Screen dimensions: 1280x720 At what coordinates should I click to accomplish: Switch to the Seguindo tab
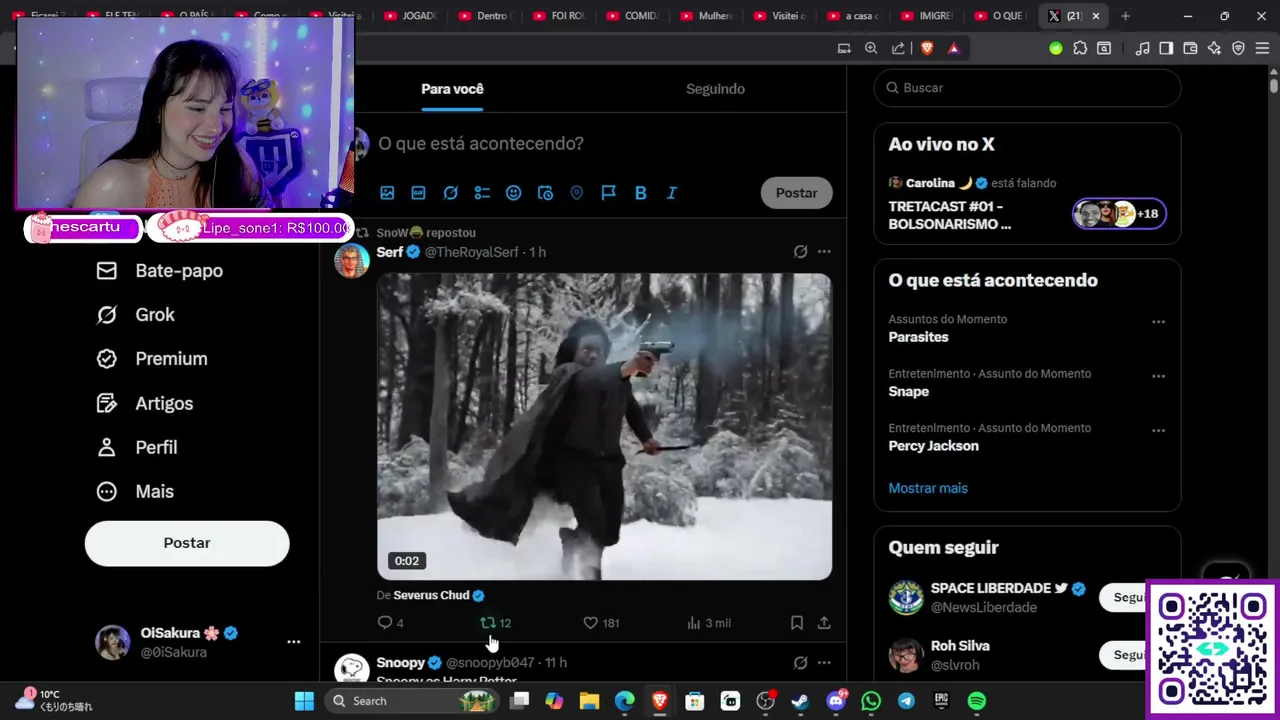715,89
